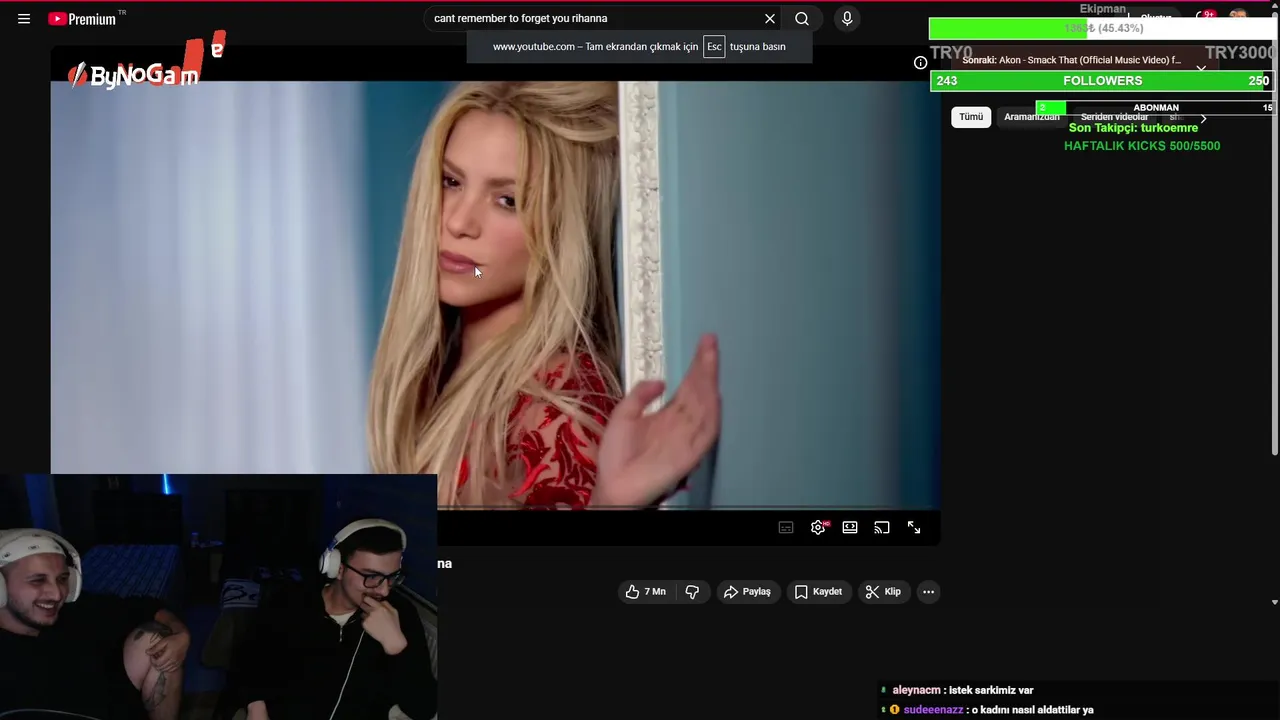Open next video Akon - Smack That
The width and height of the screenshot is (1280, 720).
tap(1071, 60)
